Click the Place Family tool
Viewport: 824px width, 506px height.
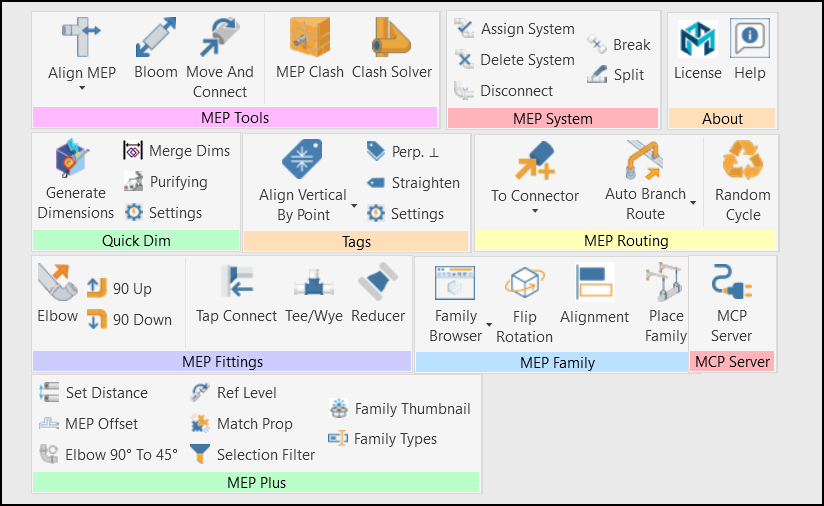pos(666,304)
